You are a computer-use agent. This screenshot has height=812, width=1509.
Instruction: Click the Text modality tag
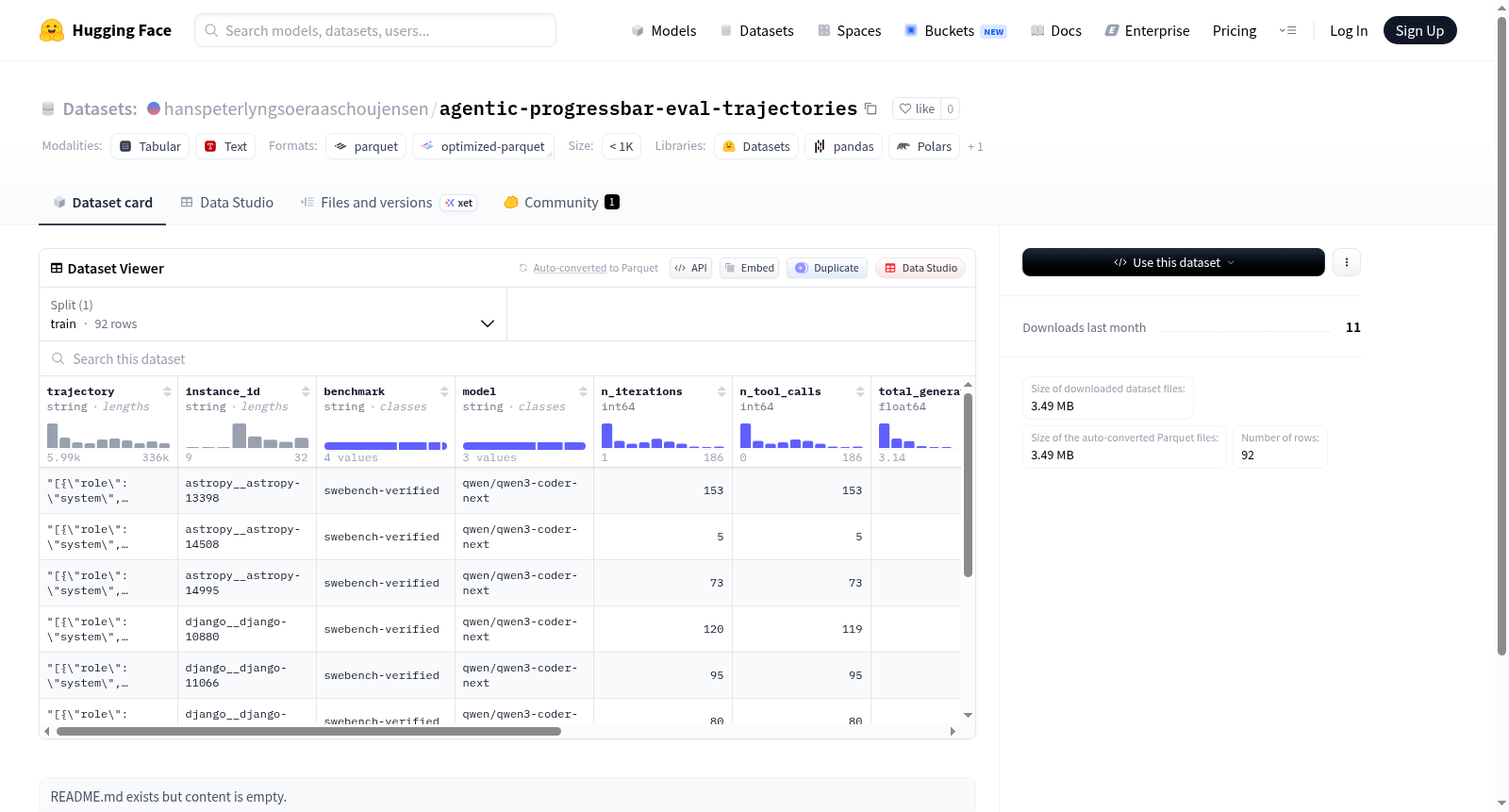click(225, 146)
